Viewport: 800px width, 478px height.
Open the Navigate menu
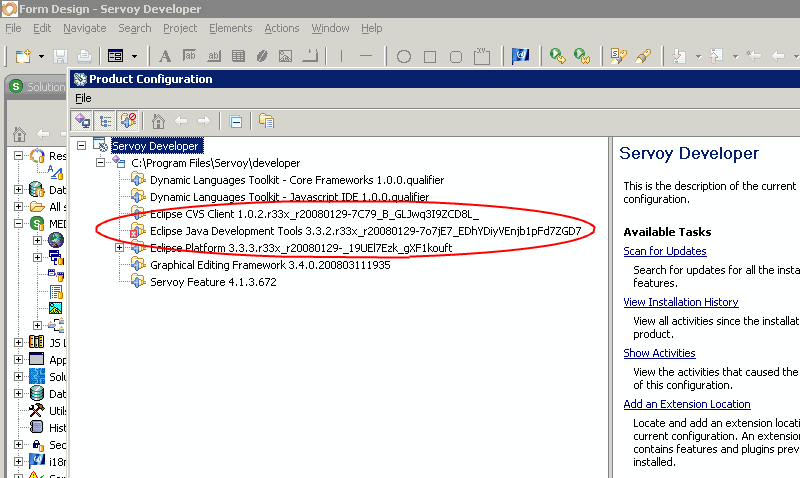point(85,28)
